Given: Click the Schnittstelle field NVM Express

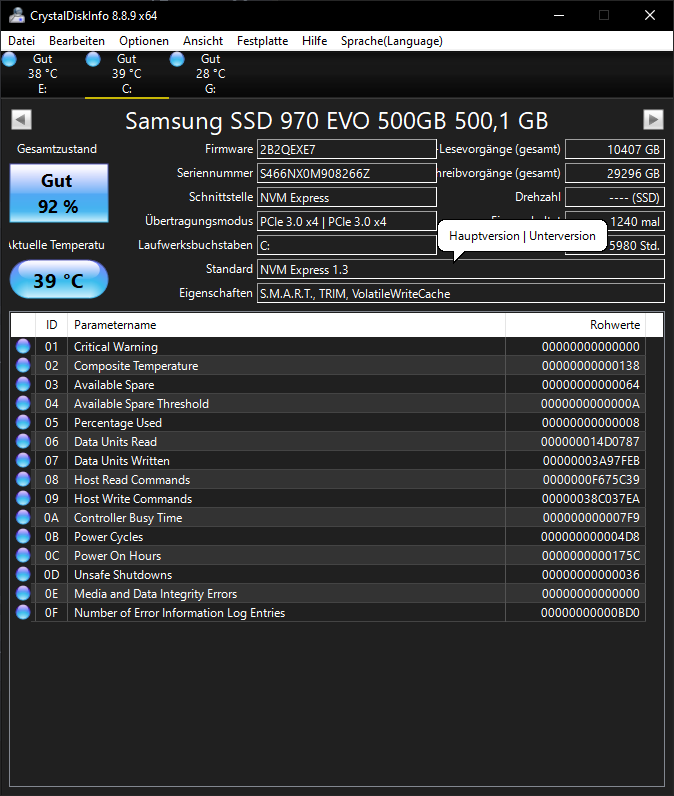Looking at the screenshot, I should point(347,197).
